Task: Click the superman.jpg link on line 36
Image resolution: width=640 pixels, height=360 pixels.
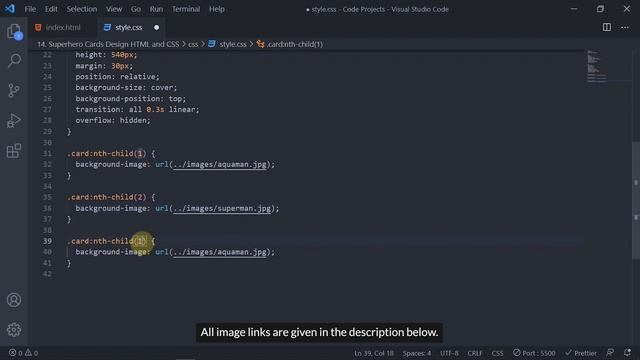Action: (x=222, y=208)
